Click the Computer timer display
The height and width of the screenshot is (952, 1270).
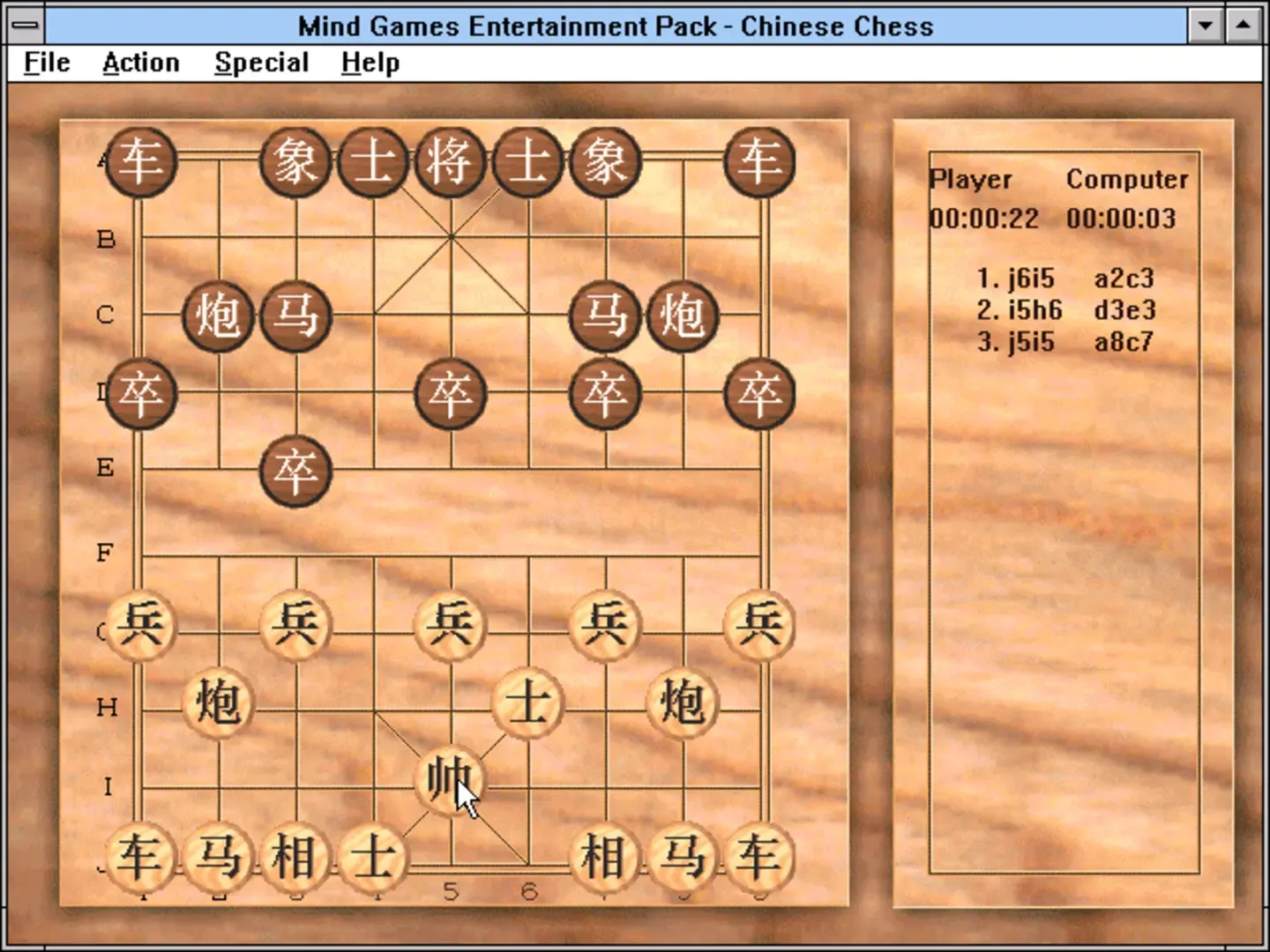[1120, 219]
